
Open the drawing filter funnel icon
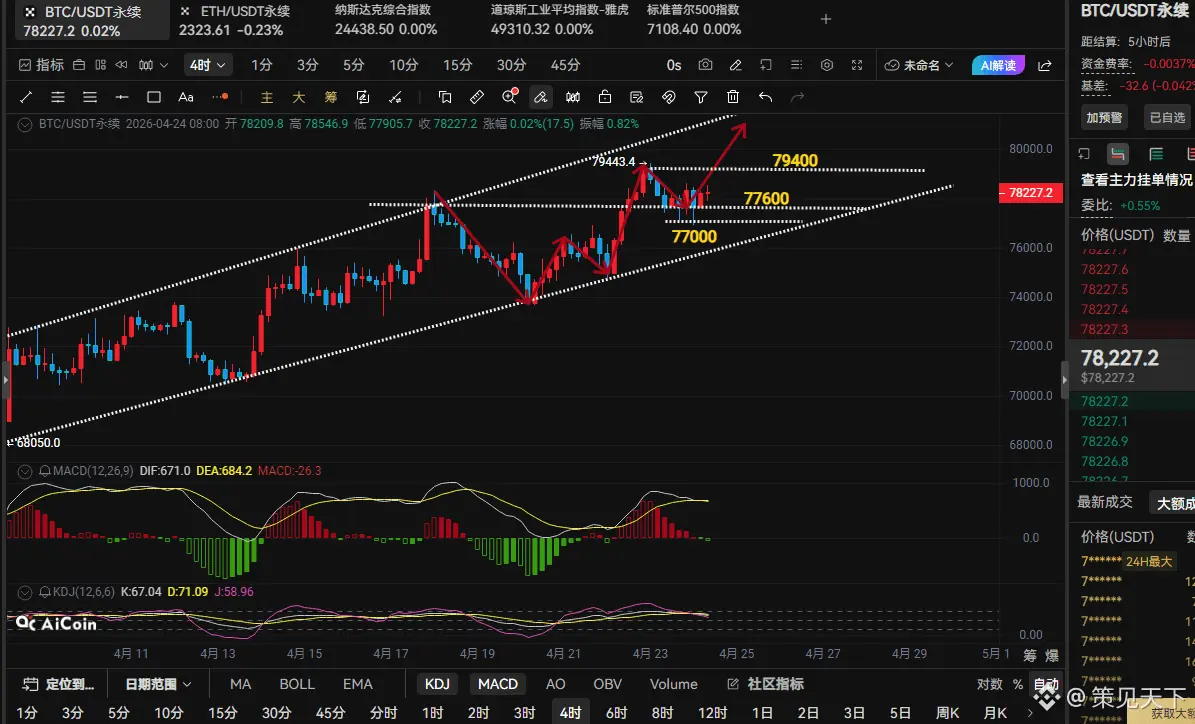pyautogui.click(x=700, y=97)
